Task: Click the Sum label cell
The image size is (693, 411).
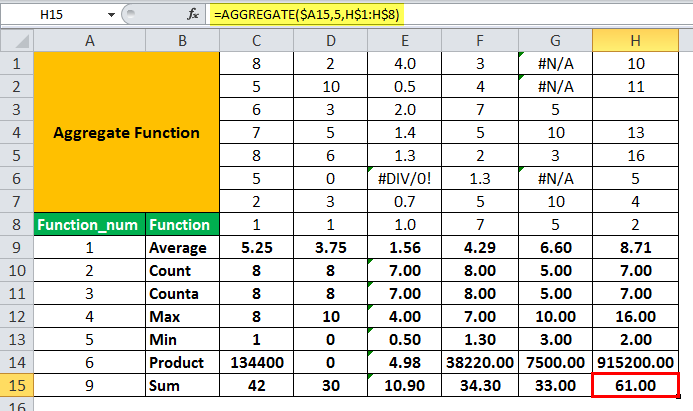Action: [183, 385]
